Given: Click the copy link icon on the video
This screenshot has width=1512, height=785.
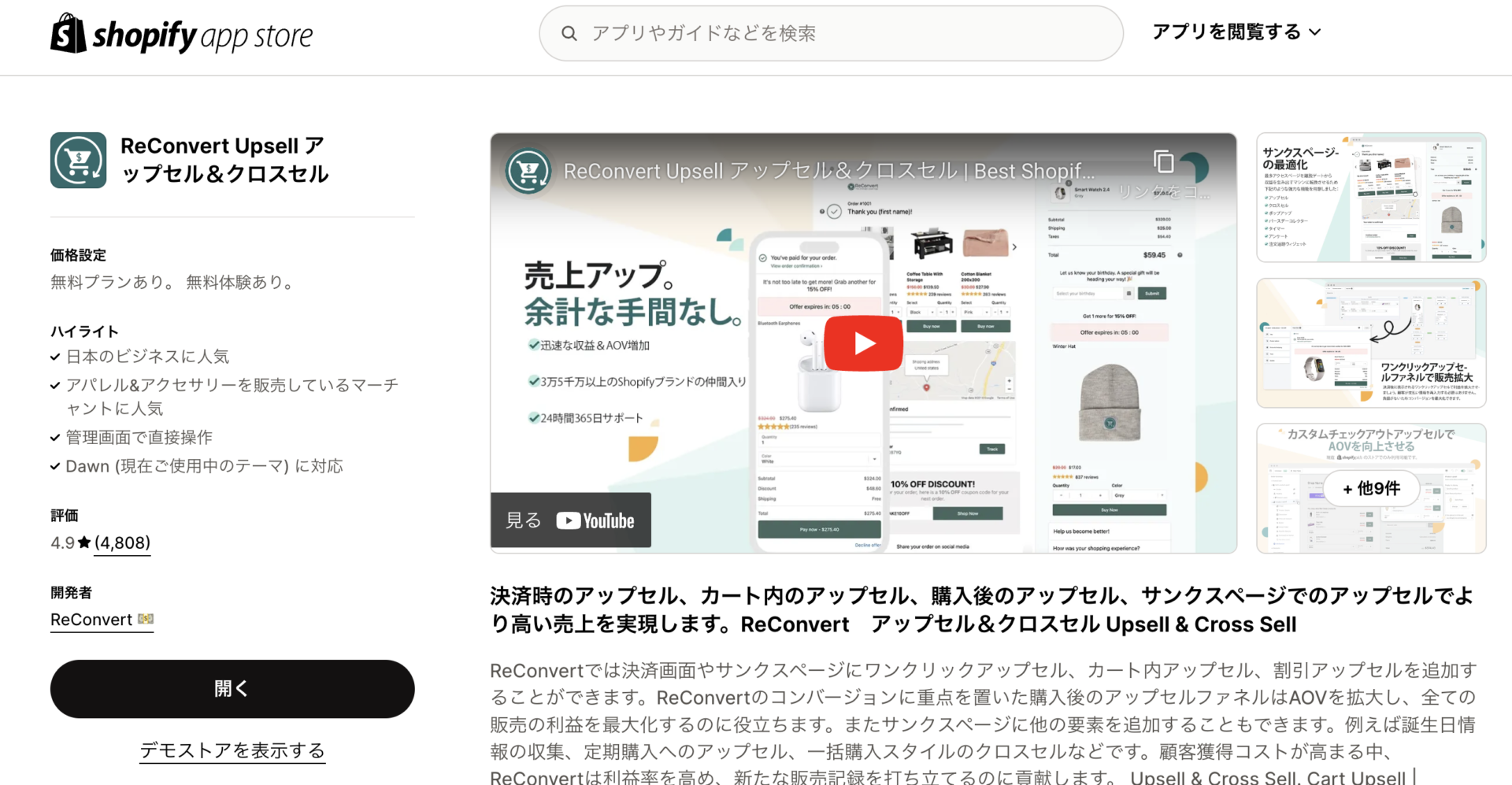Looking at the screenshot, I should (x=1163, y=160).
